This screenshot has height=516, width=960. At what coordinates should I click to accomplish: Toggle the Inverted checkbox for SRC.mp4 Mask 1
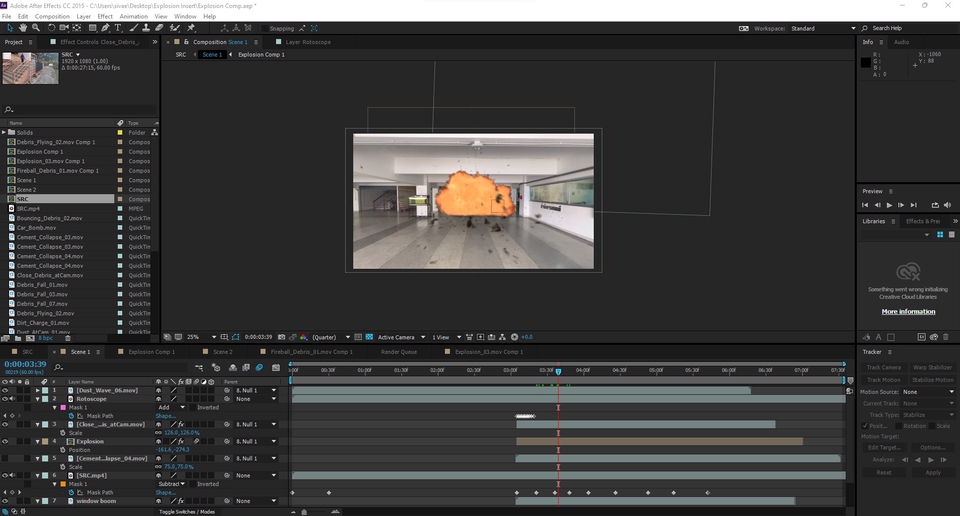pyautogui.click(x=192, y=484)
